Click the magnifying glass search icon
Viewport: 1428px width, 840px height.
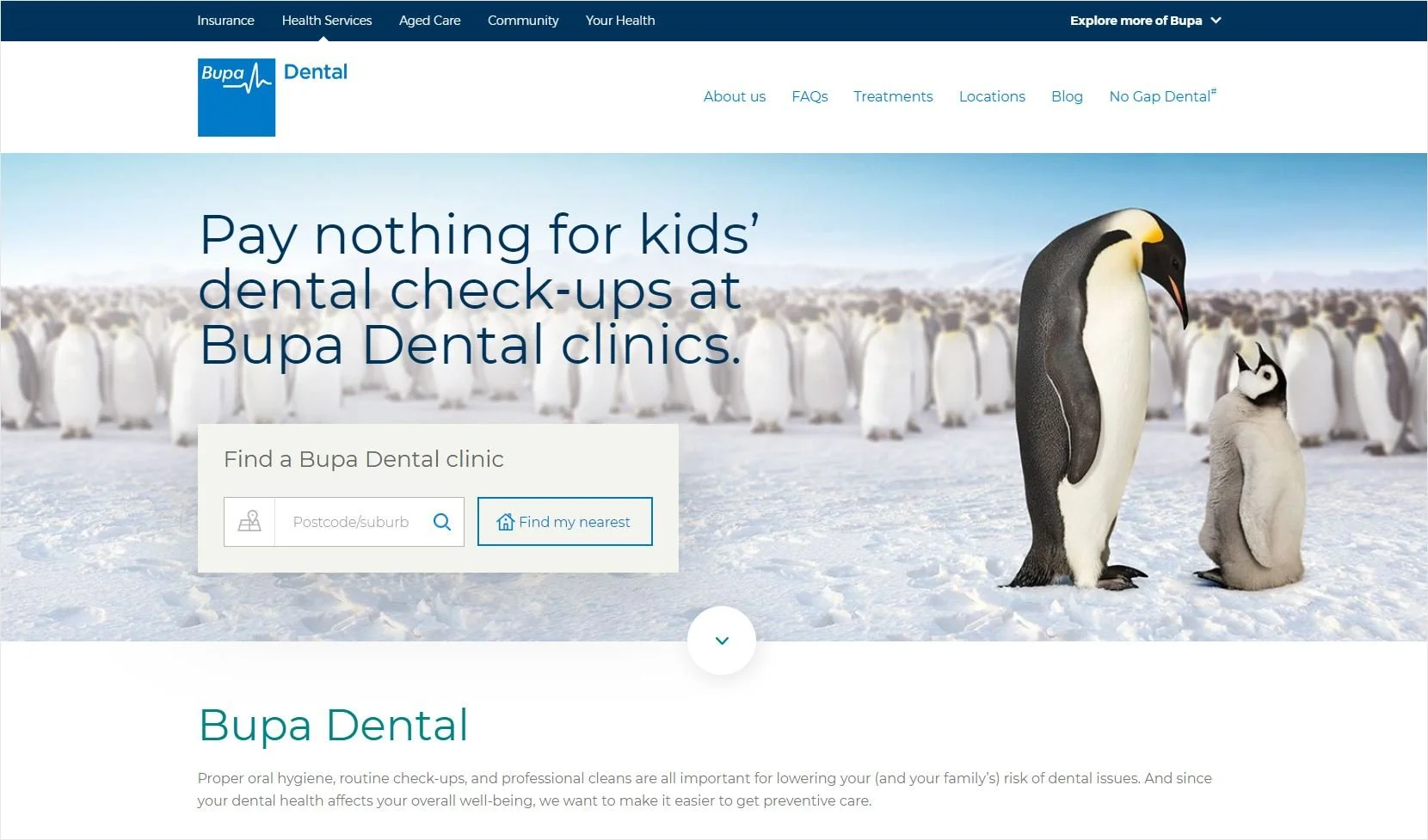click(x=442, y=522)
